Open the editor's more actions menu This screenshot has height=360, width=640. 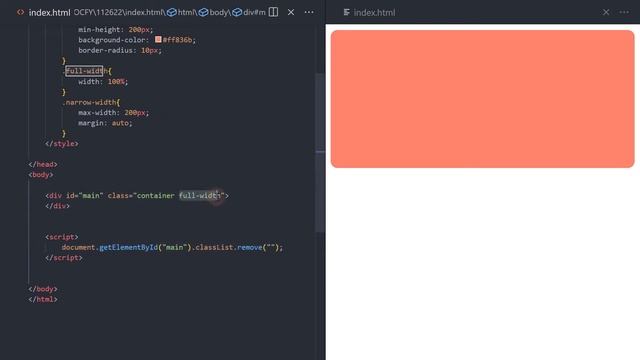(309, 12)
